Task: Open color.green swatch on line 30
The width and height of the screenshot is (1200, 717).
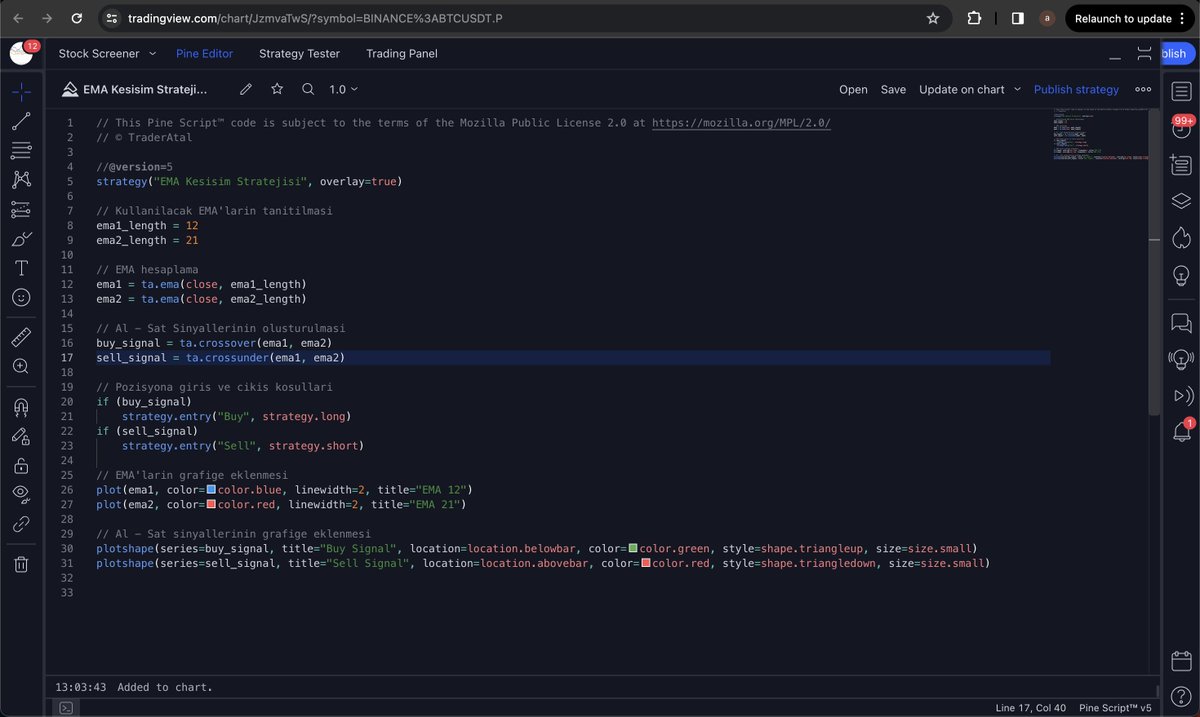Action: (633, 548)
